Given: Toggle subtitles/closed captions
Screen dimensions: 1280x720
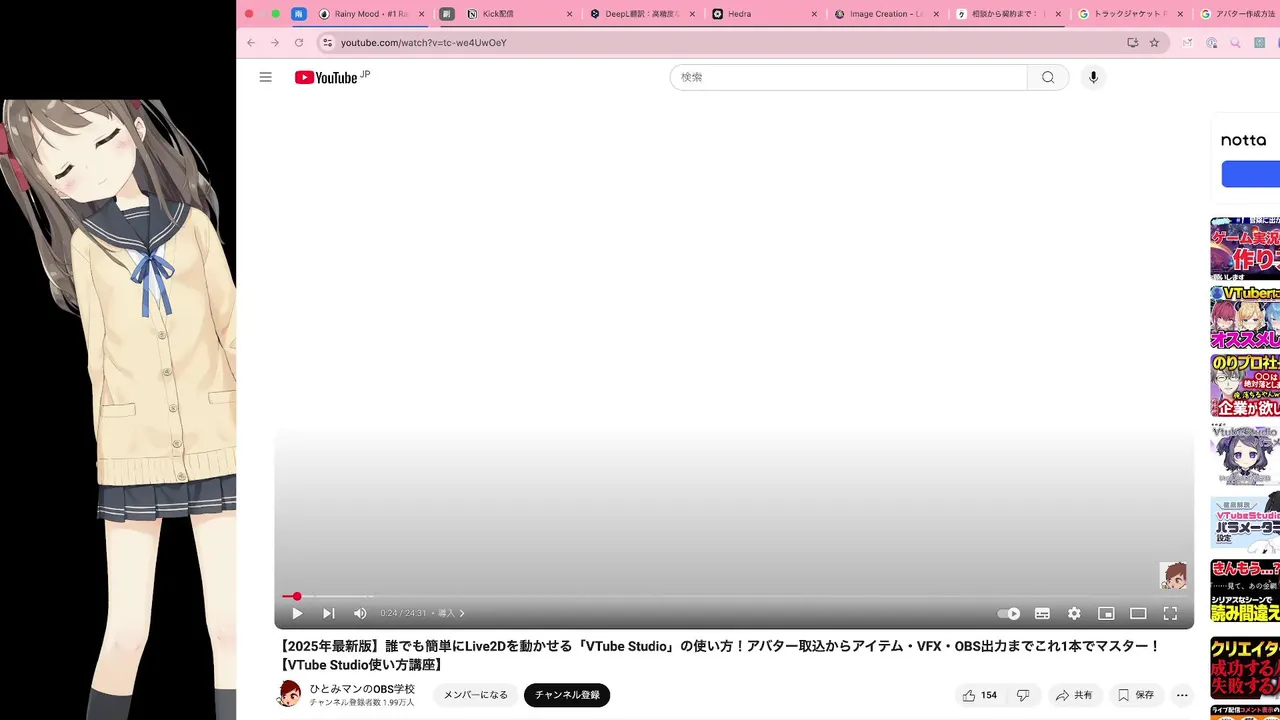Looking at the screenshot, I should coord(1042,613).
